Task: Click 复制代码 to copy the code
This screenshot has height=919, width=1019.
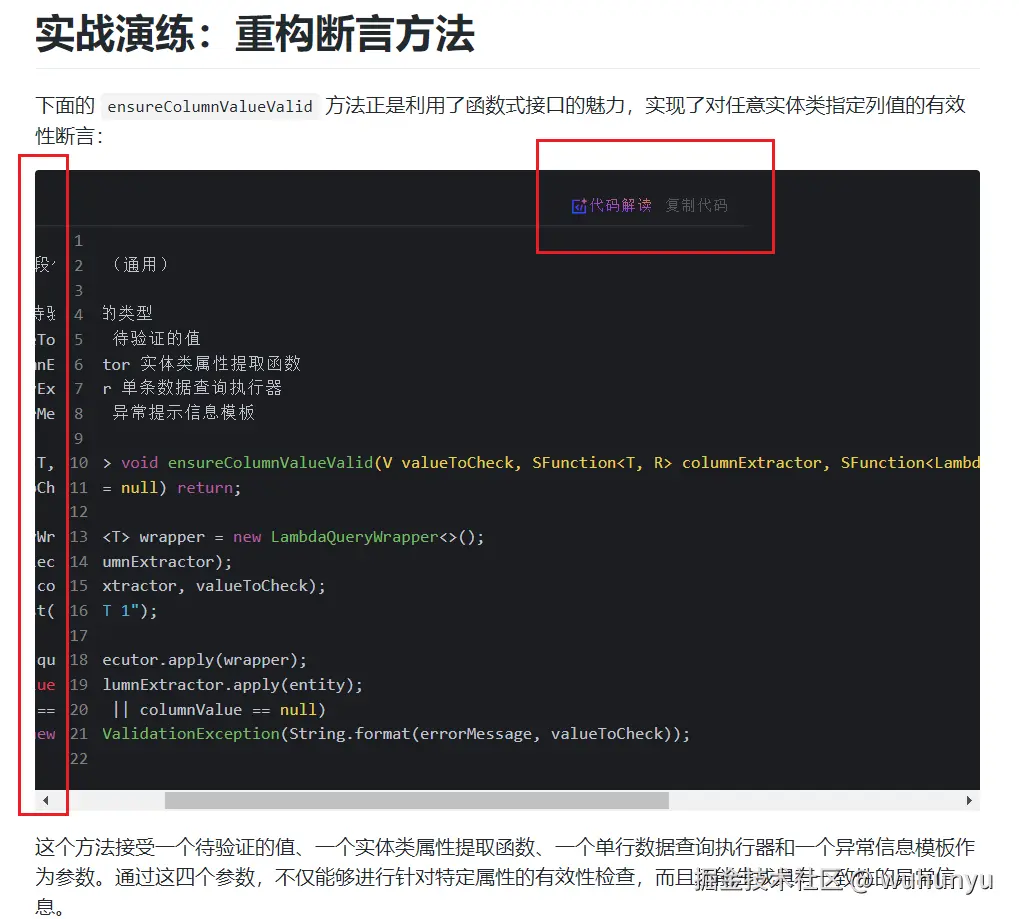Action: [x=696, y=205]
